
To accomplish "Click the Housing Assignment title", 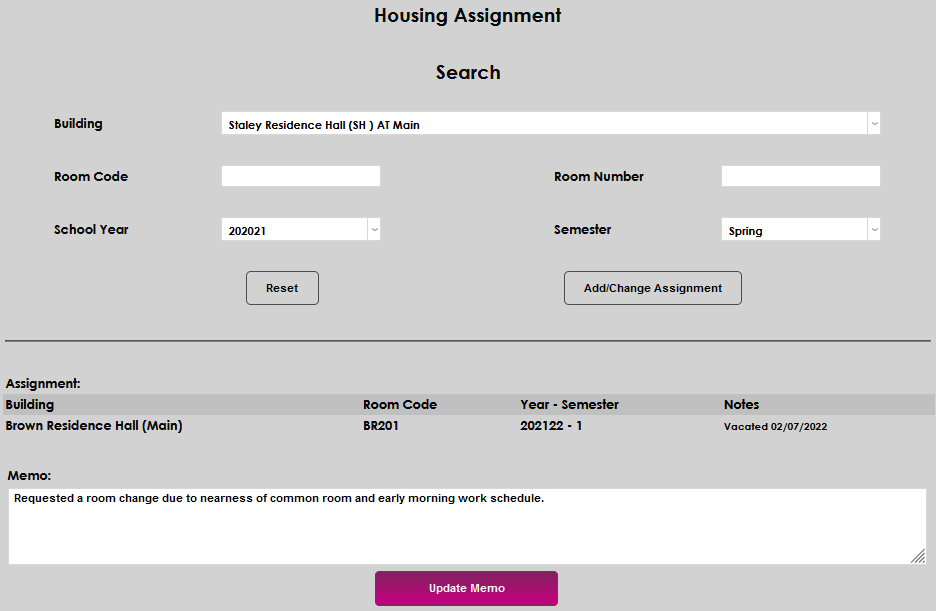I will pos(467,15).
